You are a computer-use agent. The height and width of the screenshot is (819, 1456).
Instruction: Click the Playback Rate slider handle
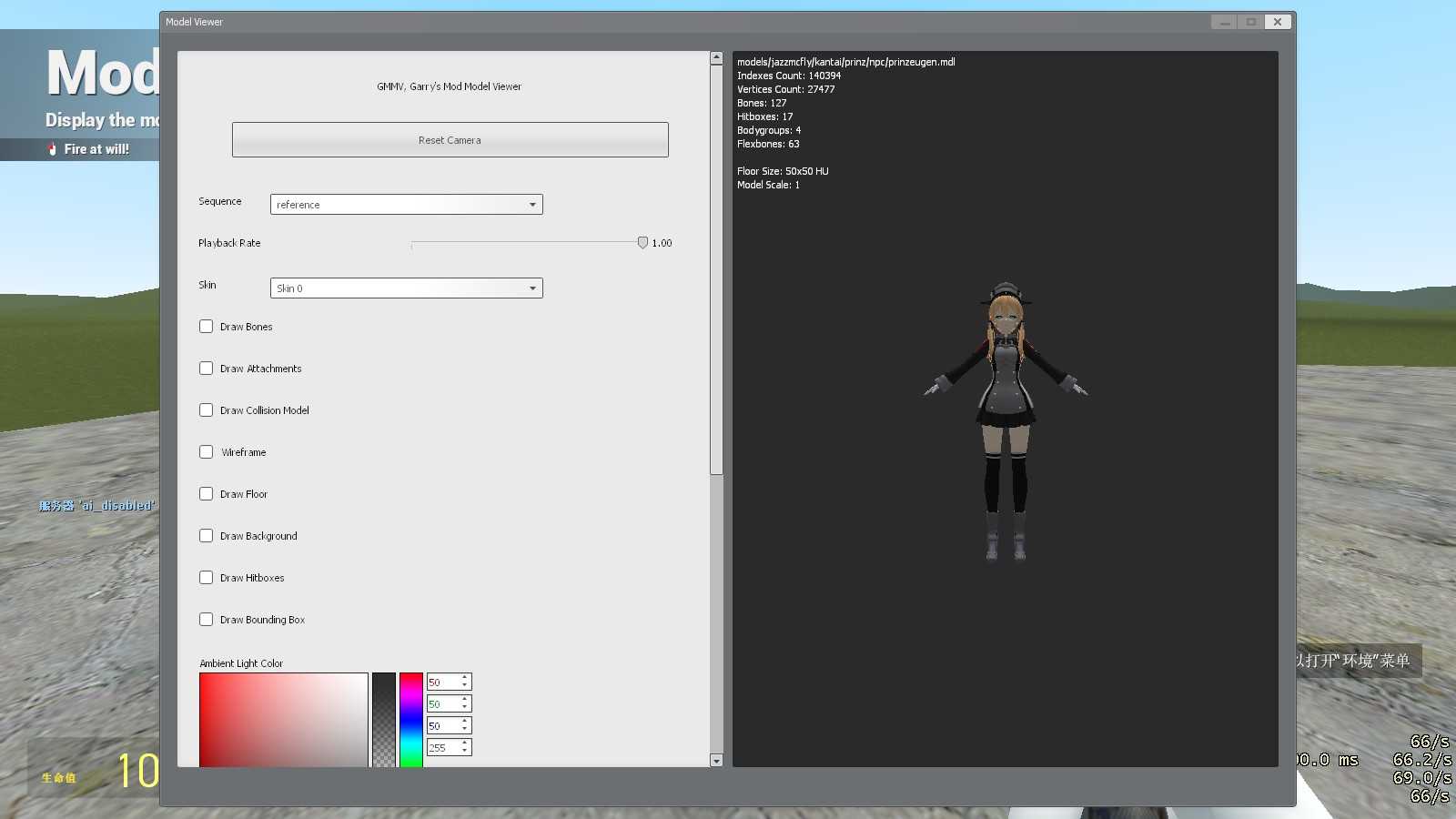[x=642, y=243]
